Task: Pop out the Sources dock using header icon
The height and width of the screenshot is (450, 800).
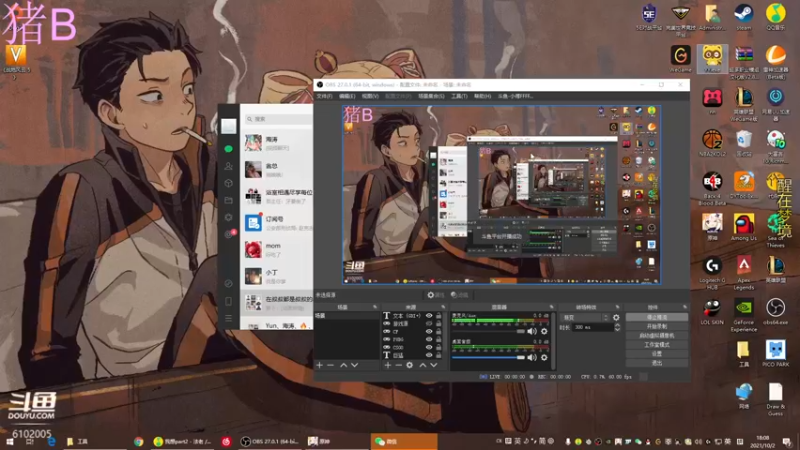Action: tap(443, 307)
